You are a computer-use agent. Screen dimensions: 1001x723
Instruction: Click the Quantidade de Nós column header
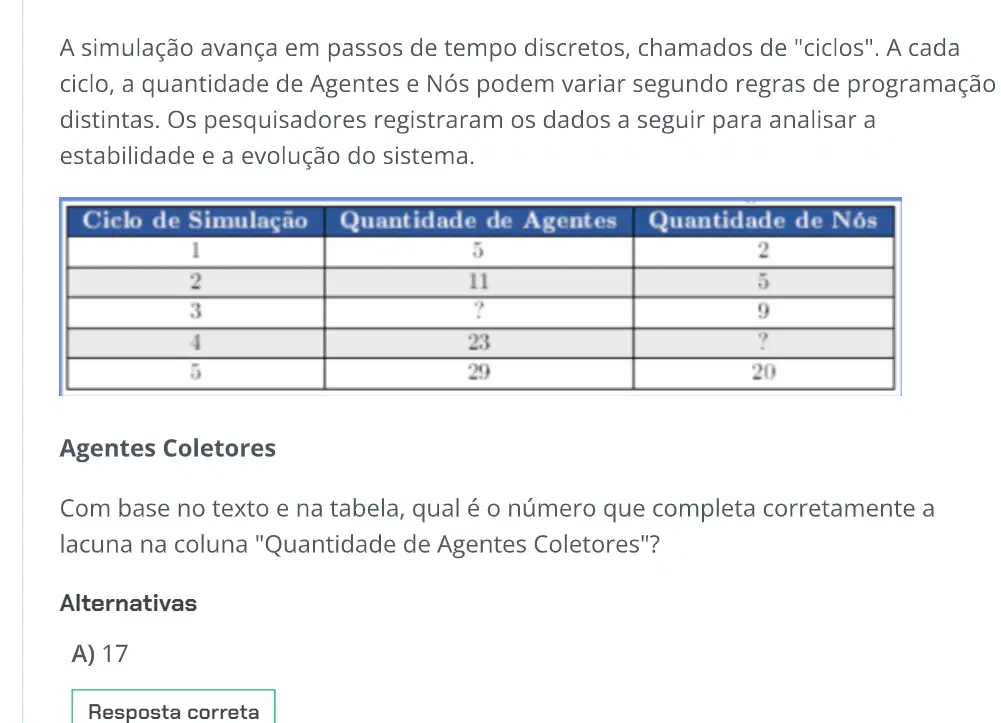click(x=764, y=221)
